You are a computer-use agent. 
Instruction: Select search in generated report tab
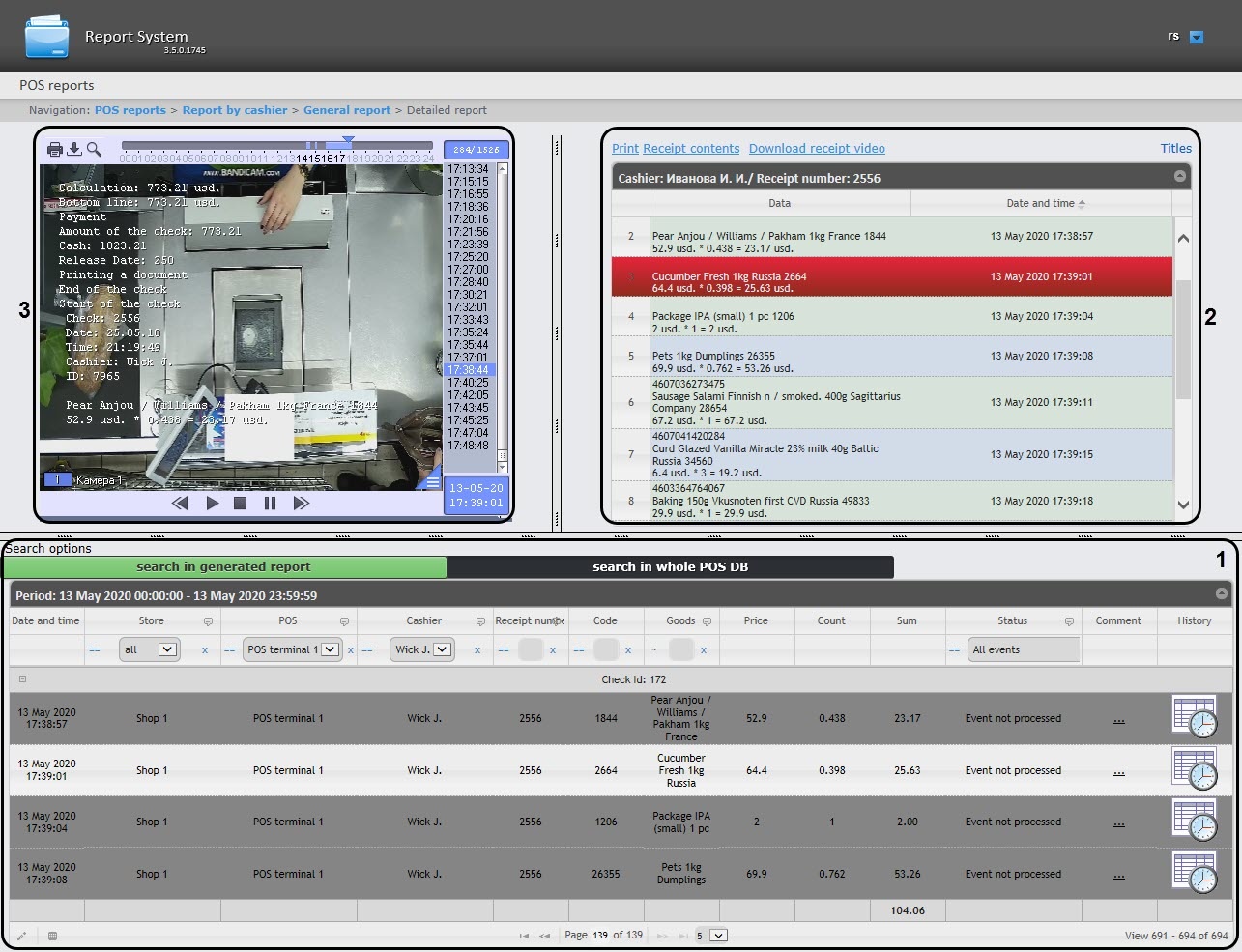[x=224, y=567]
